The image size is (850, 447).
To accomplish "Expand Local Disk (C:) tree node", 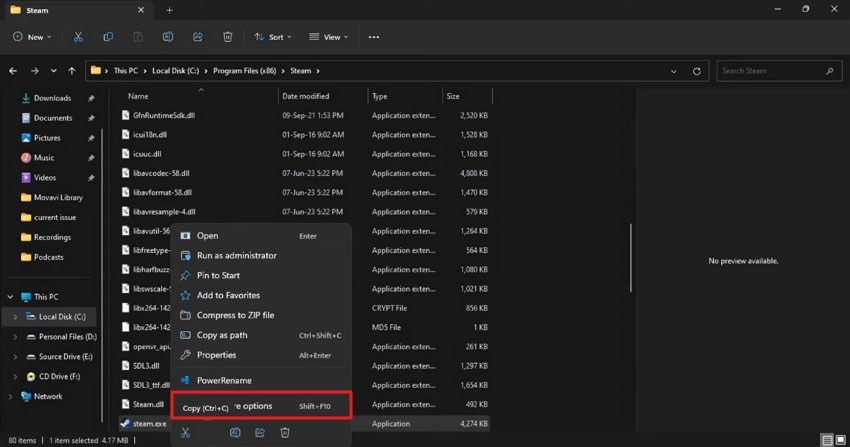I will tap(15, 317).
